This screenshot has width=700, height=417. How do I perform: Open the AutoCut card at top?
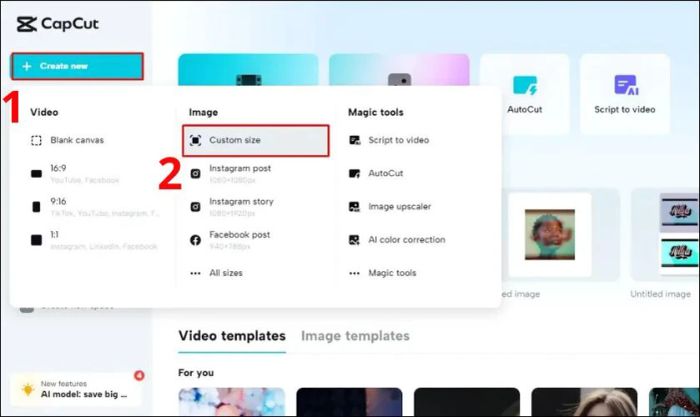[525, 93]
